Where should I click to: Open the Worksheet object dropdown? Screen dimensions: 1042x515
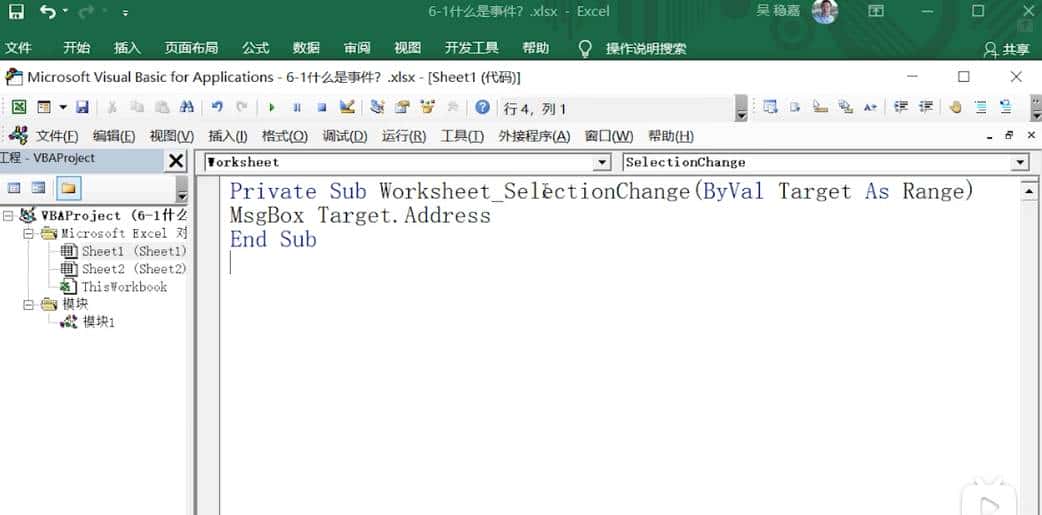click(x=602, y=162)
